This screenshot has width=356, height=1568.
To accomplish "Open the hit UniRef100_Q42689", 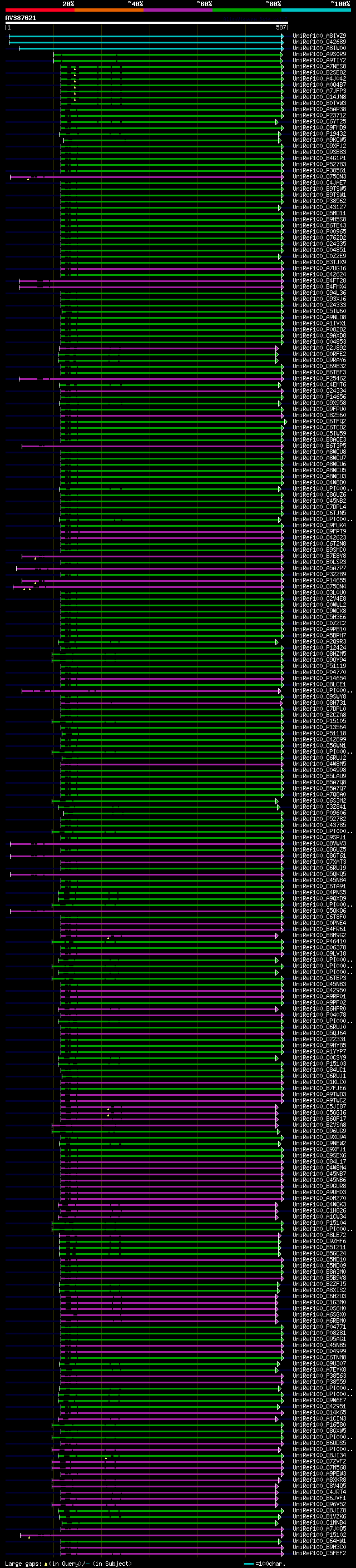I will (x=319, y=42).
